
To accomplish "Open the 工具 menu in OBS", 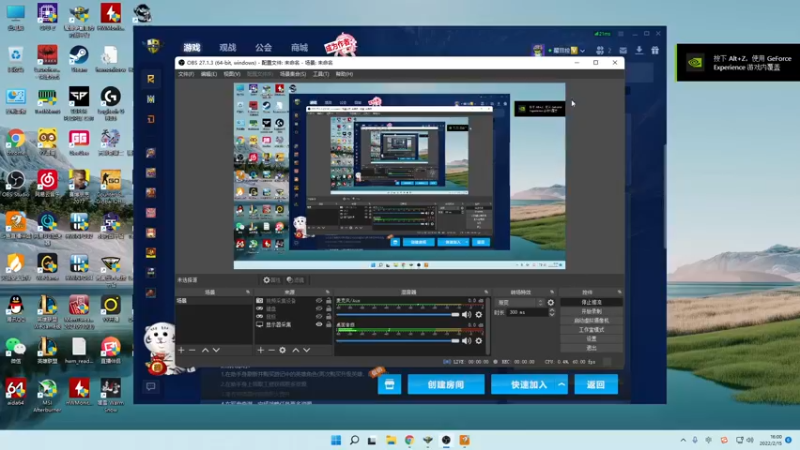I will point(320,74).
